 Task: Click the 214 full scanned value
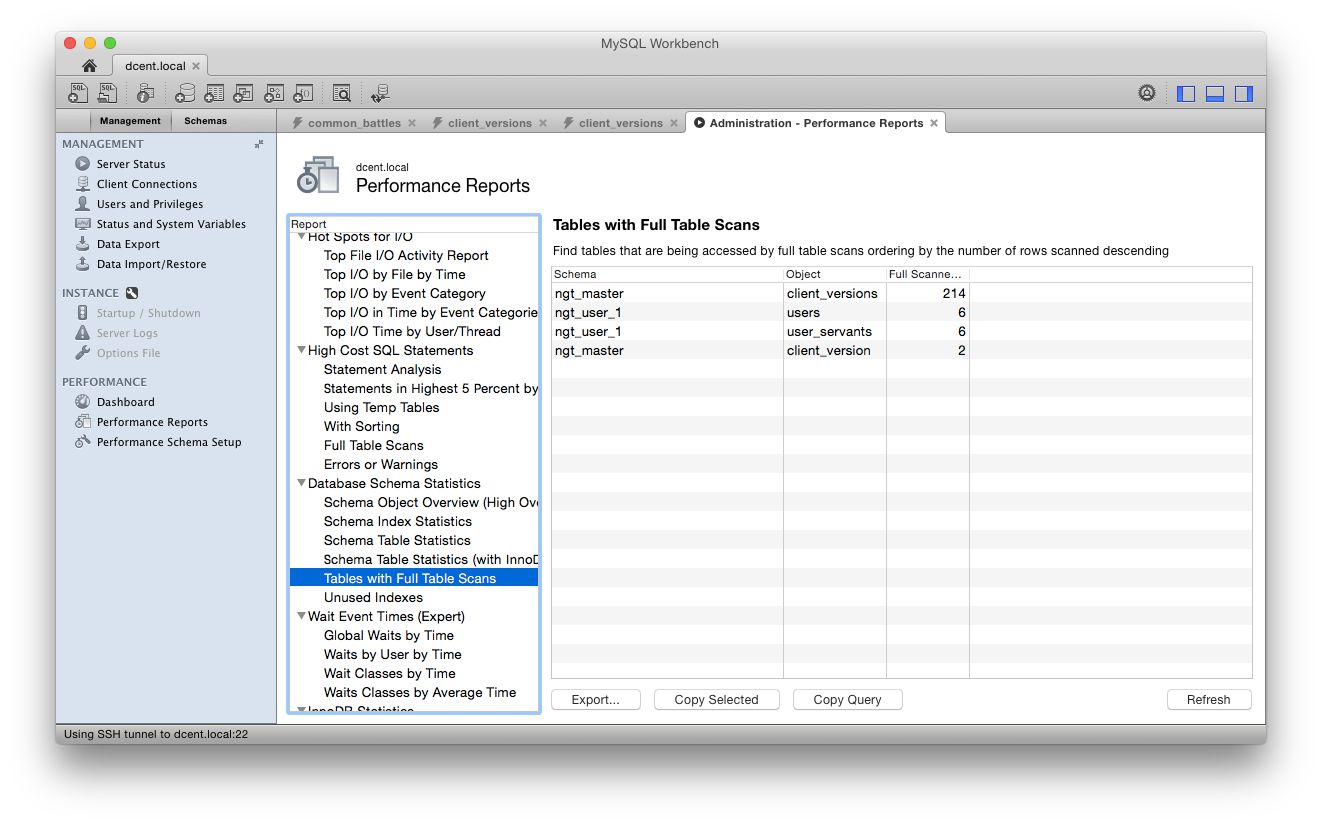(x=953, y=293)
